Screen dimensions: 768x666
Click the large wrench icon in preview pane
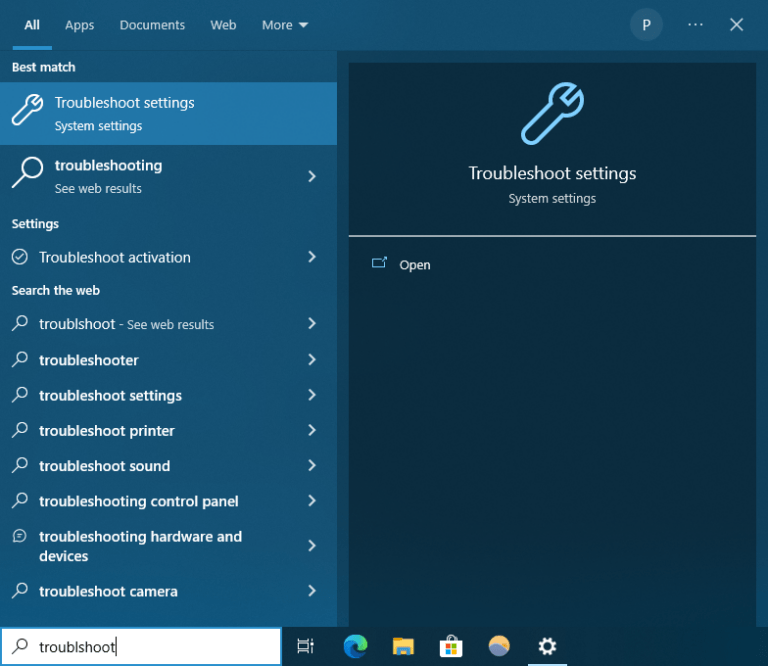click(x=551, y=115)
